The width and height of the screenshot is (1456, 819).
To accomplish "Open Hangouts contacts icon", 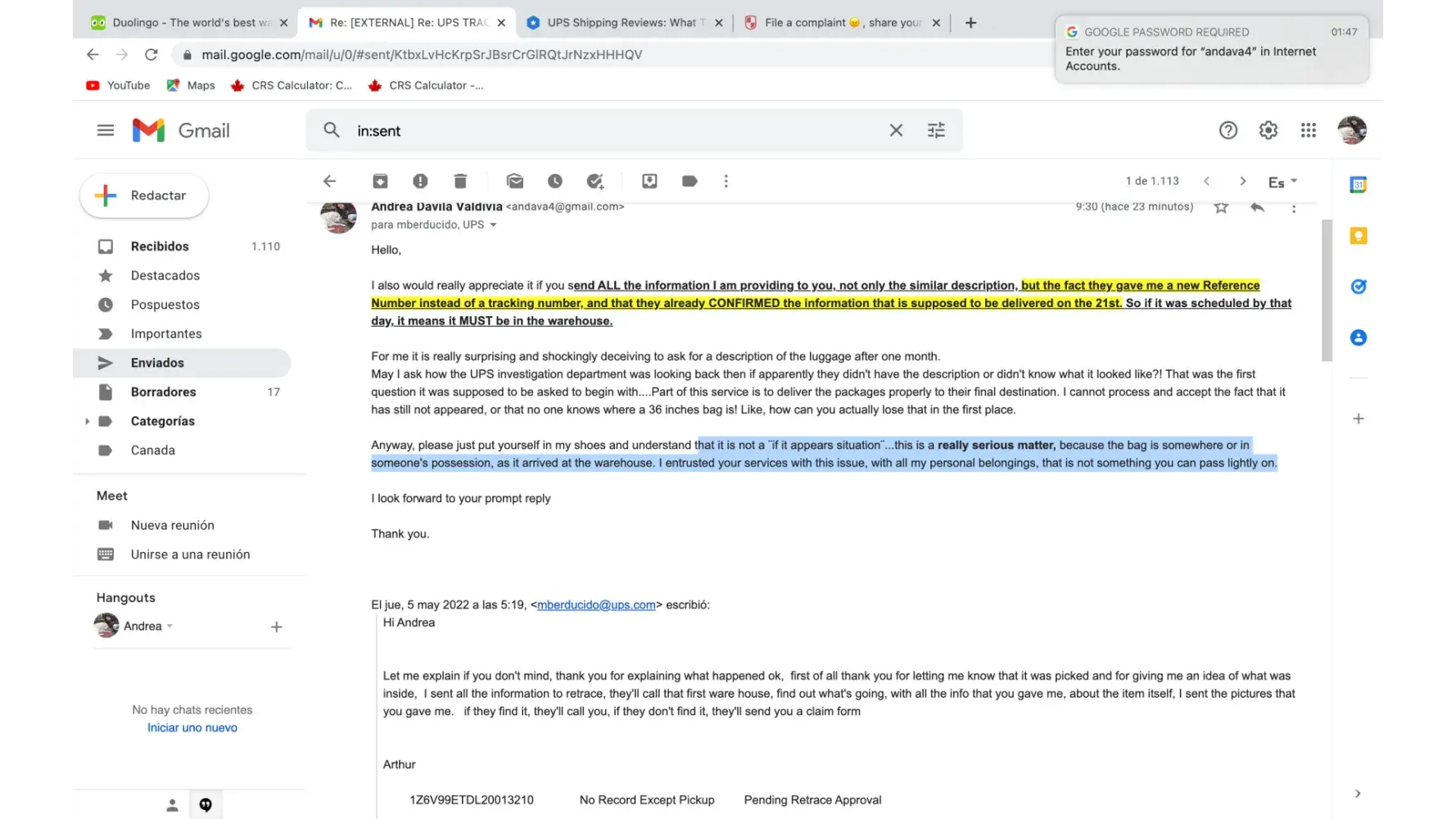I will (x=172, y=805).
